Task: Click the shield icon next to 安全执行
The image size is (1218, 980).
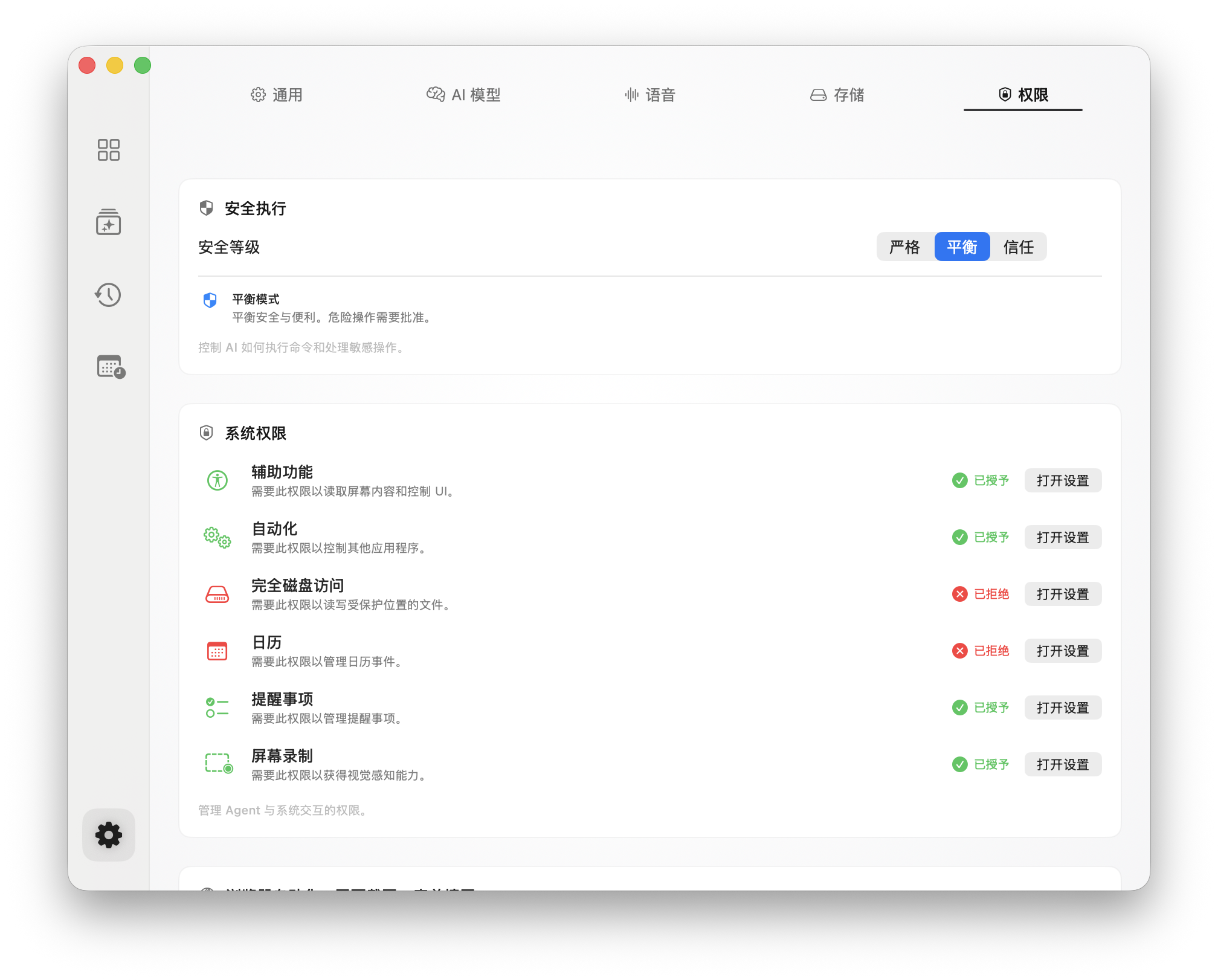Action: [206, 208]
